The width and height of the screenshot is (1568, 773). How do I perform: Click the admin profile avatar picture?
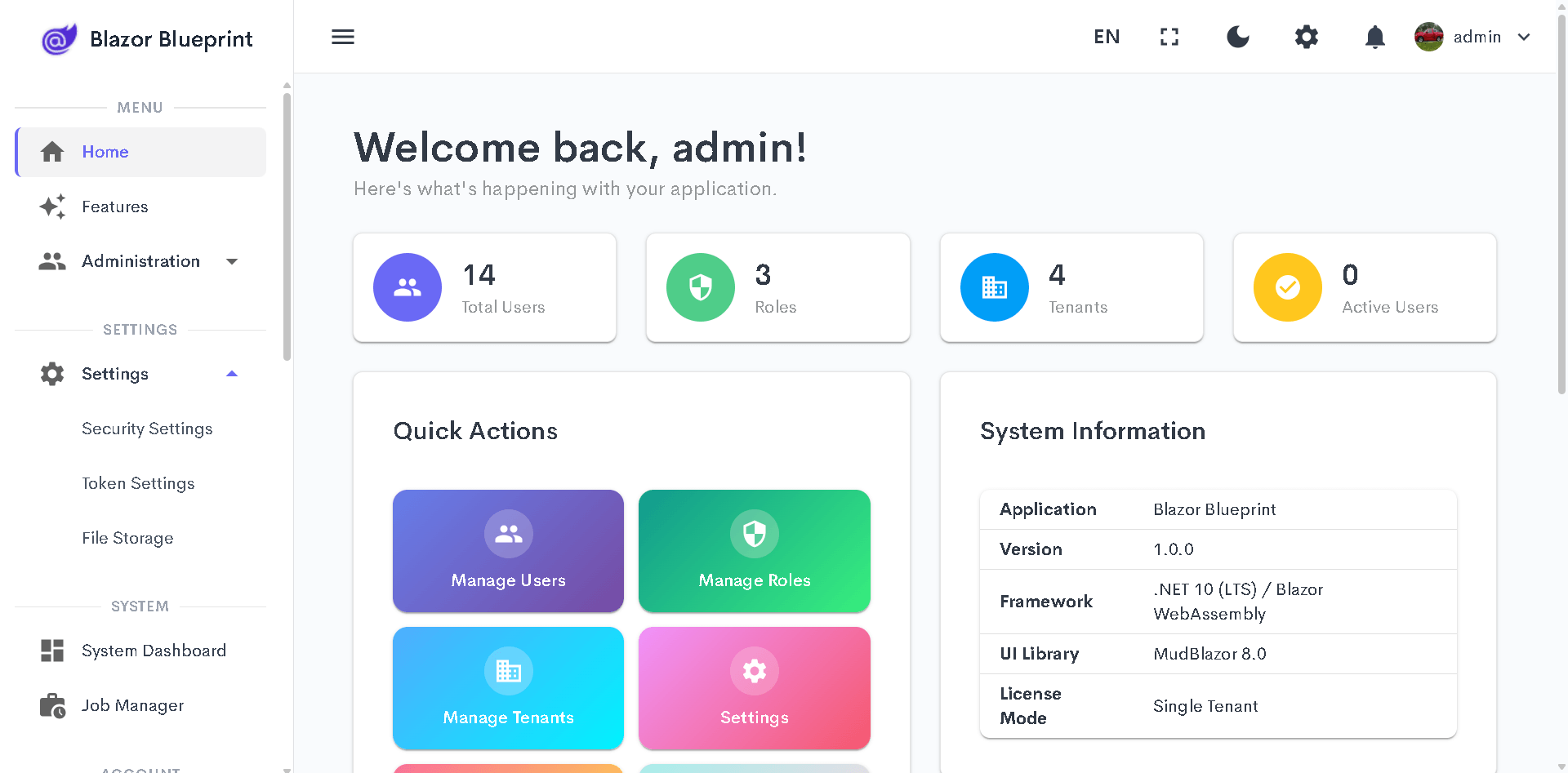click(1428, 37)
